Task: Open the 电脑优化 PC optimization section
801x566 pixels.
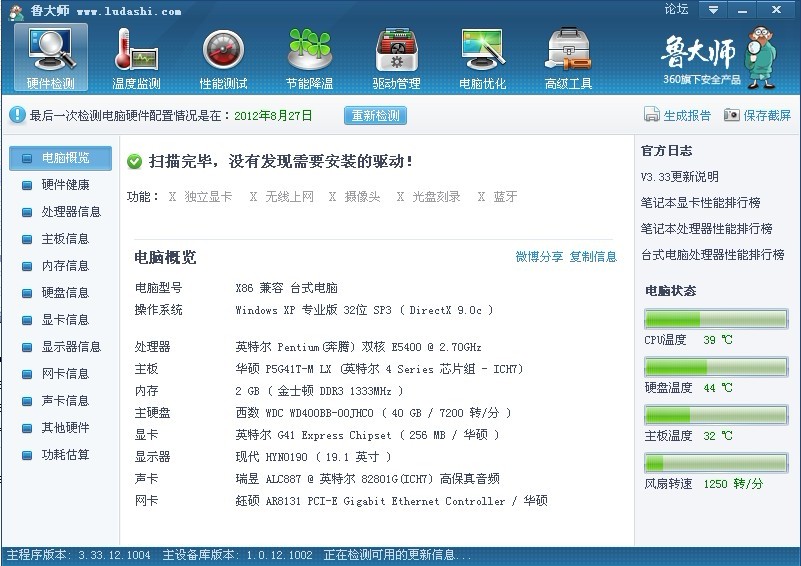Action: (x=482, y=58)
